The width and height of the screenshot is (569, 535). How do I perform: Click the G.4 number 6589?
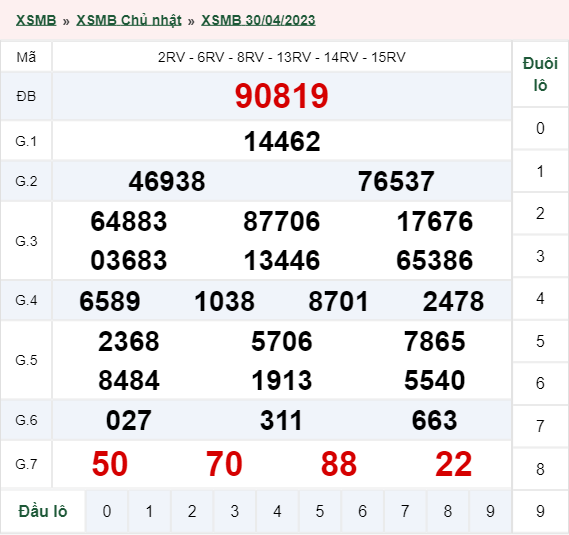pyautogui.click(x=110, y=301)
